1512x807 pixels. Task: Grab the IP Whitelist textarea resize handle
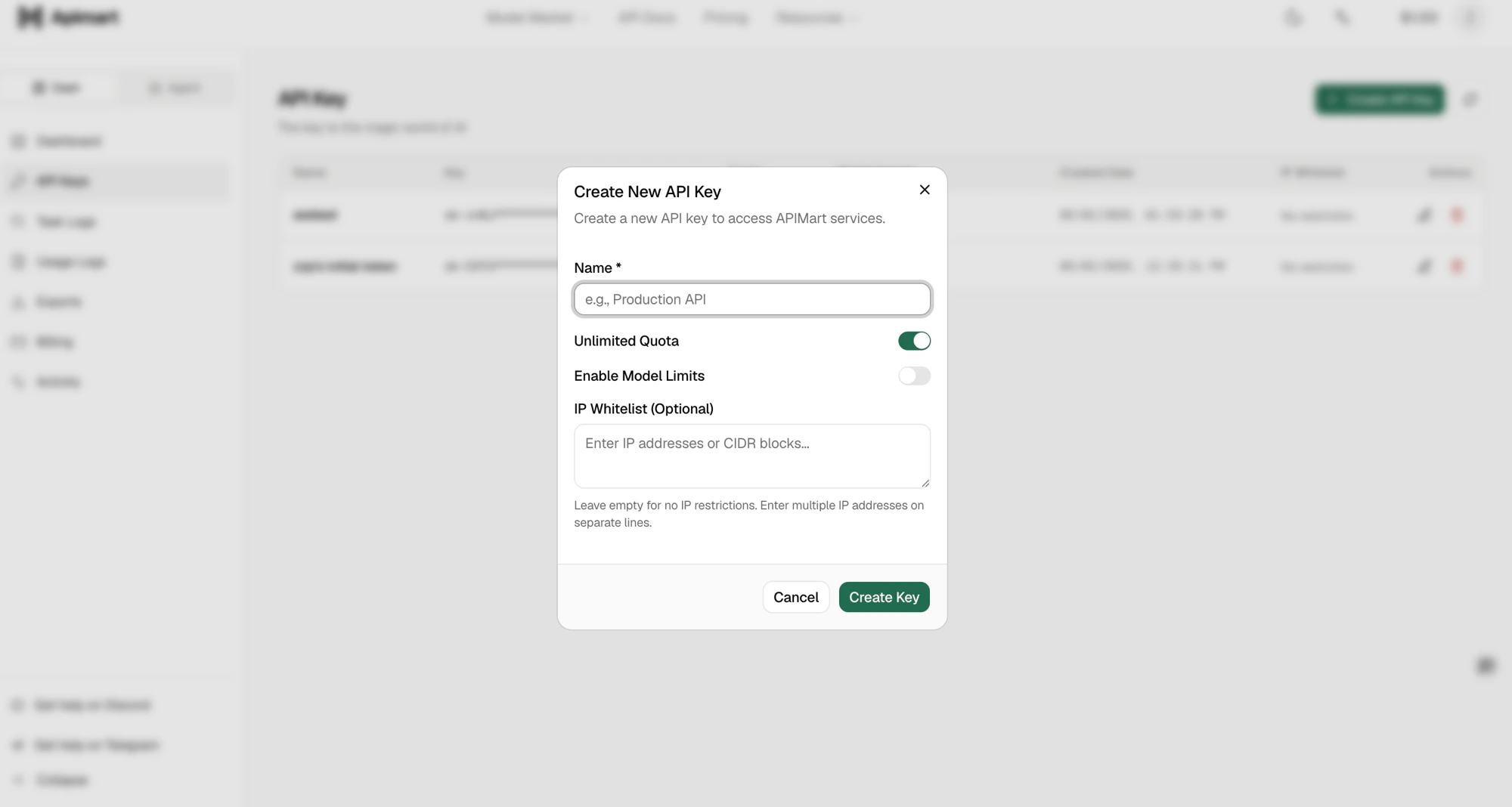coord(925,483)
